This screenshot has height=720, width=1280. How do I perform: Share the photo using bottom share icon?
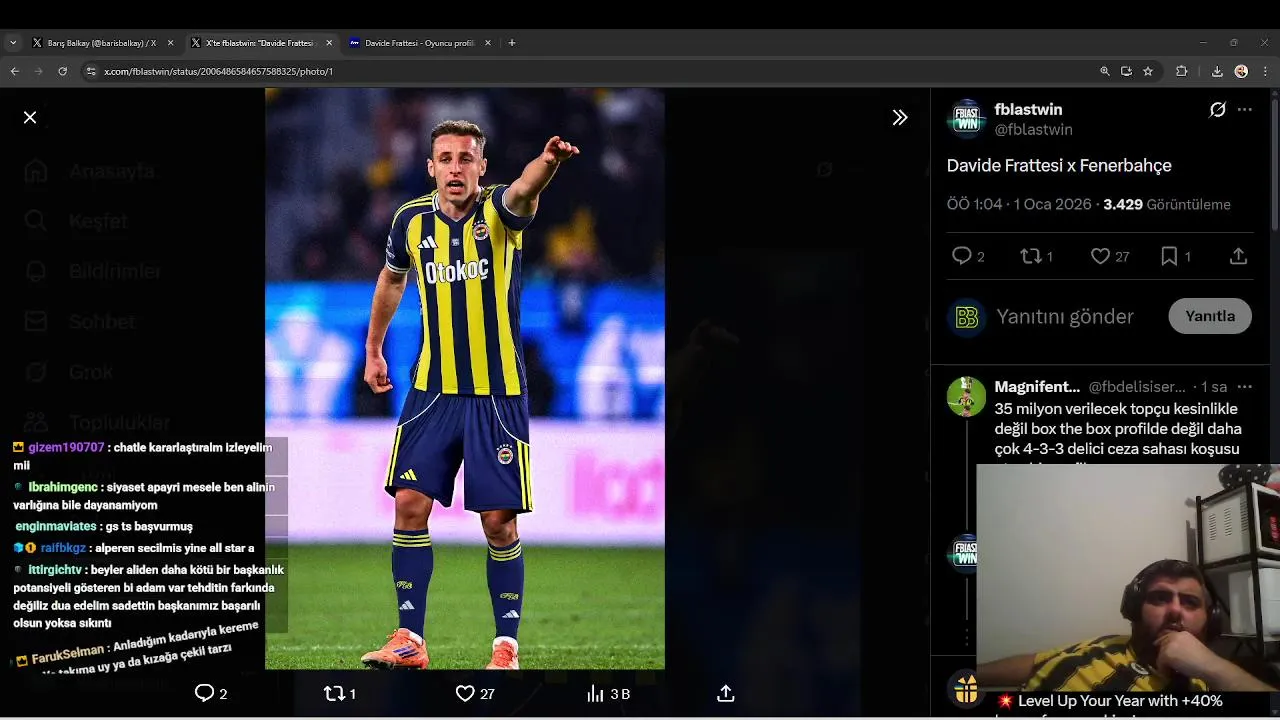[727, 693]
